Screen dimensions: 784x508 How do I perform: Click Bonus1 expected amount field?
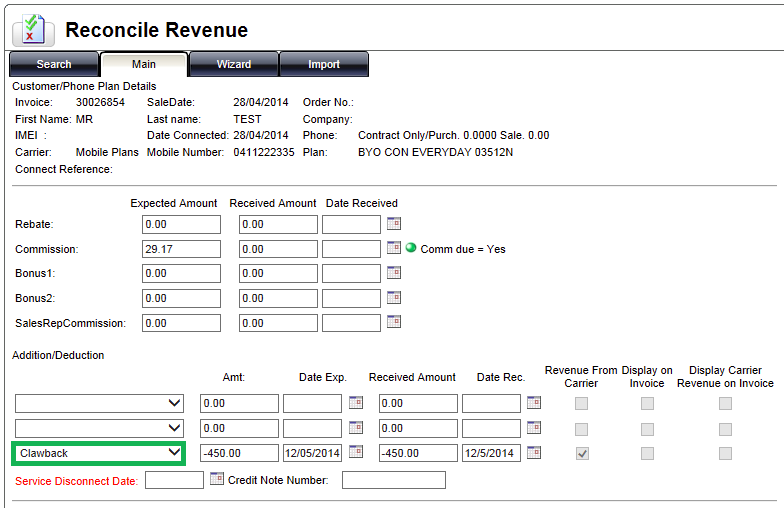(x=181, y=274)
